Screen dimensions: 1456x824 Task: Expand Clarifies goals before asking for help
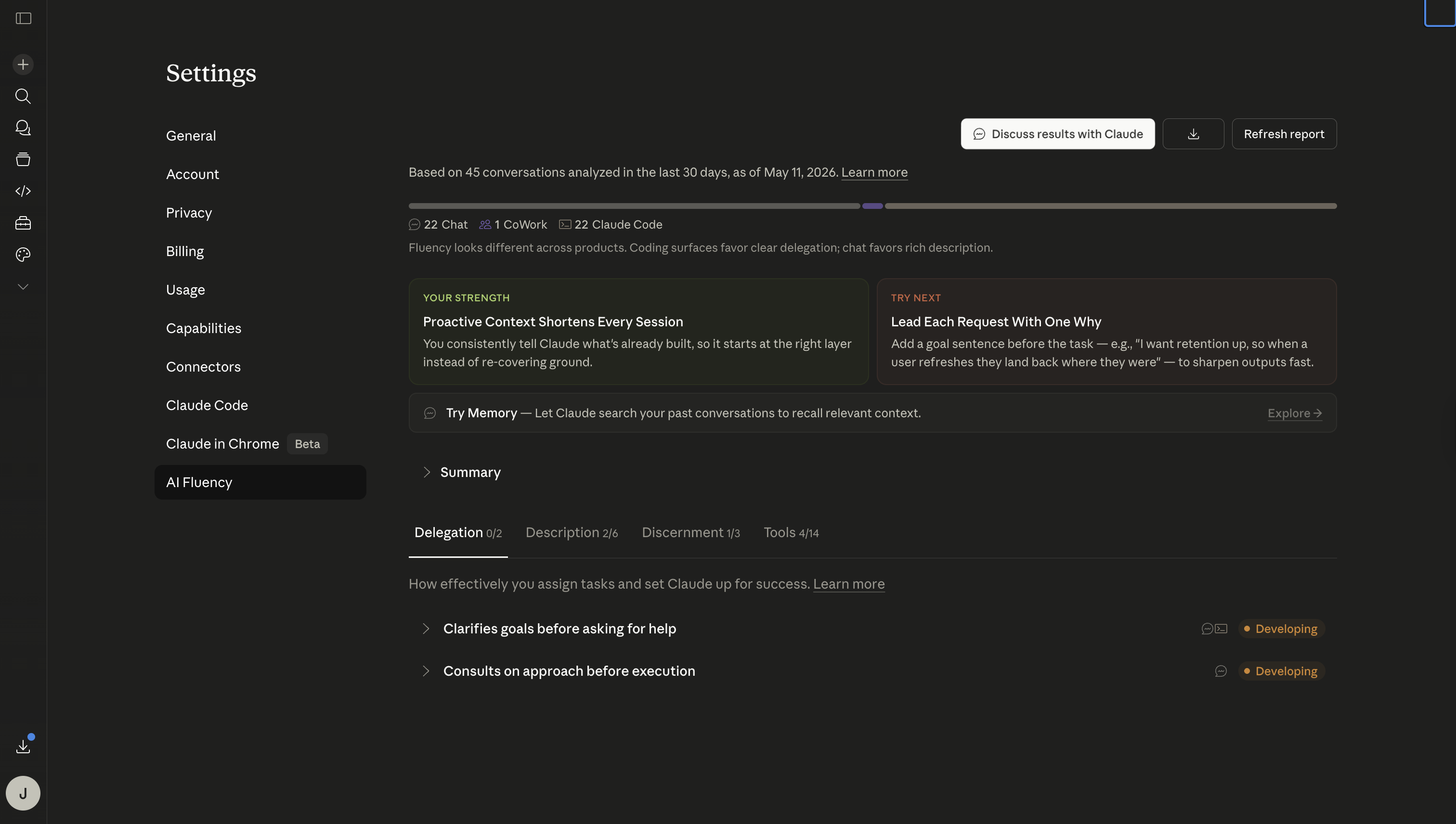click(x=872, y=629)
